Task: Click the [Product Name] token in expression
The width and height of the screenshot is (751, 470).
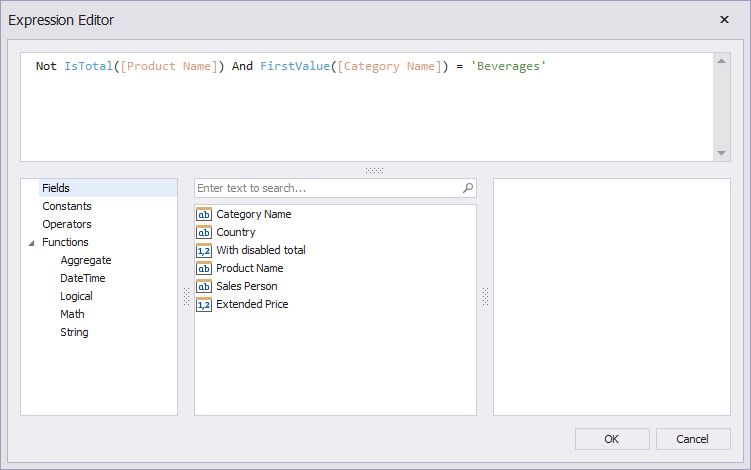Action: (x=169, y=66)
